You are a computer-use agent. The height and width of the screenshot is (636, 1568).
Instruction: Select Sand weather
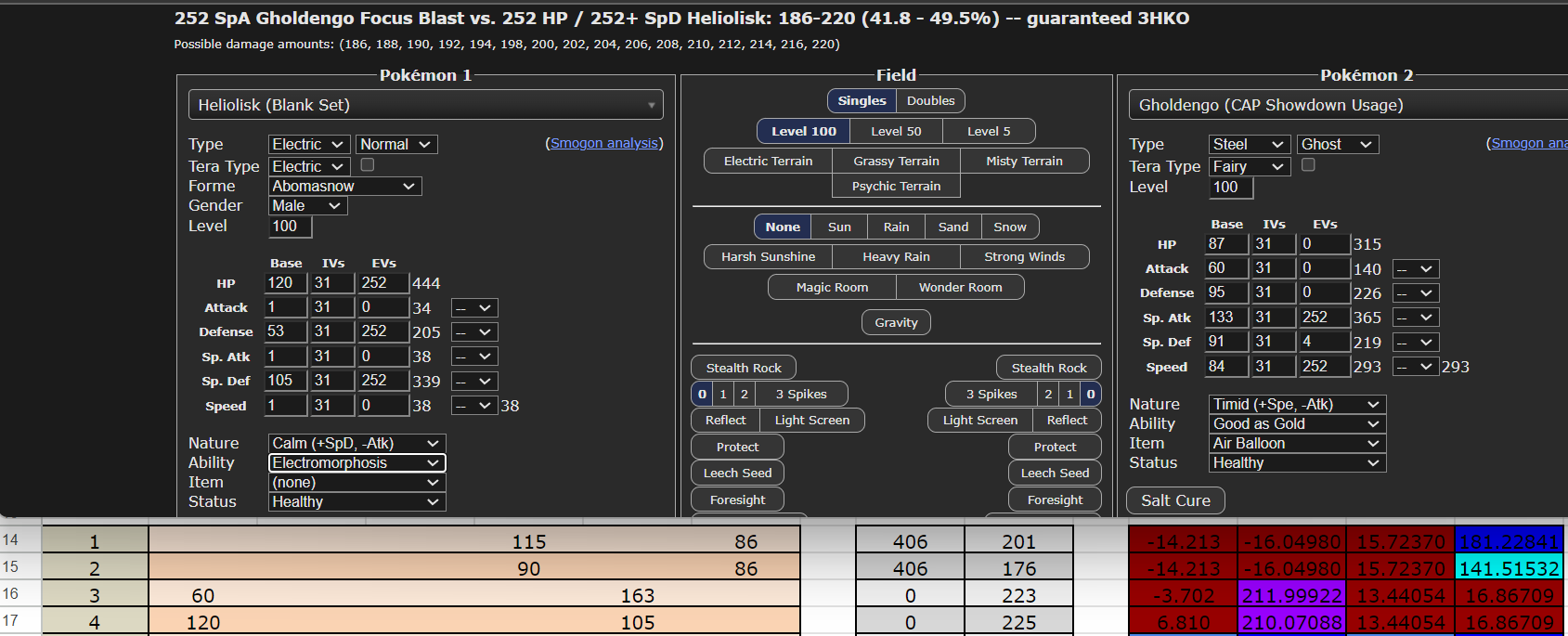click(x=953, y=227)
